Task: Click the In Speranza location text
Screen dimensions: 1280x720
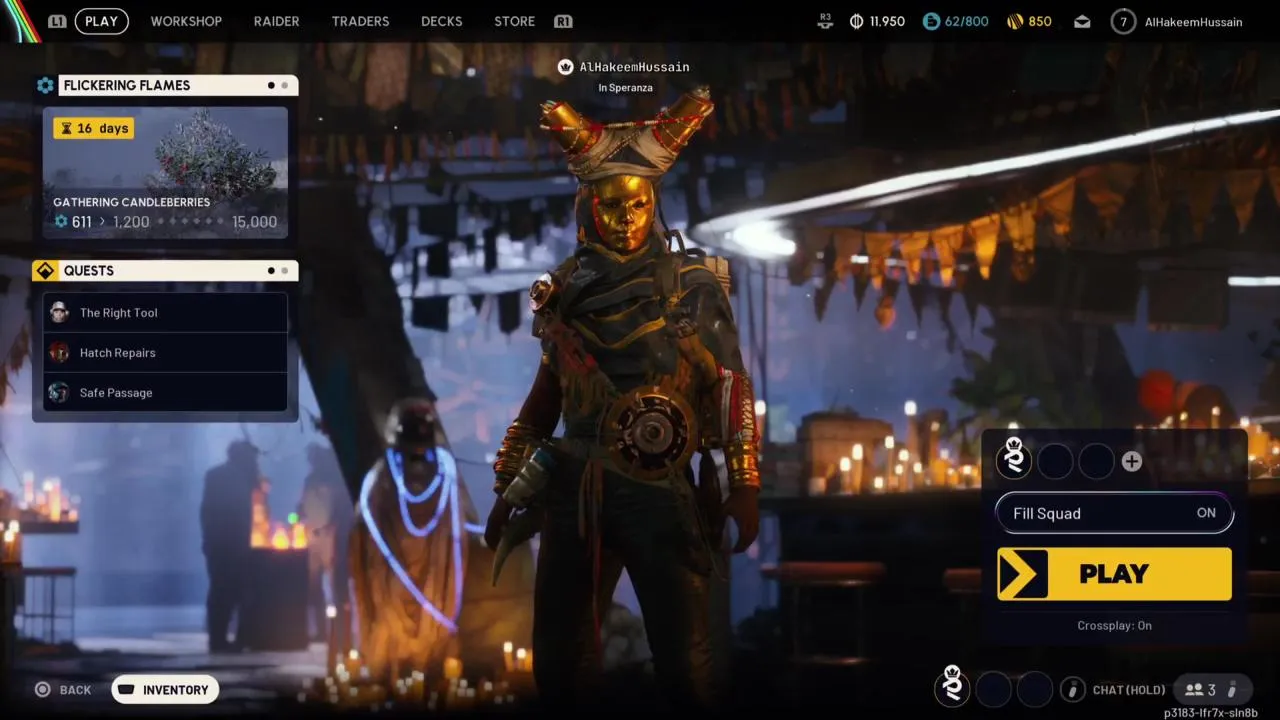Action: (x=625, y=88)
